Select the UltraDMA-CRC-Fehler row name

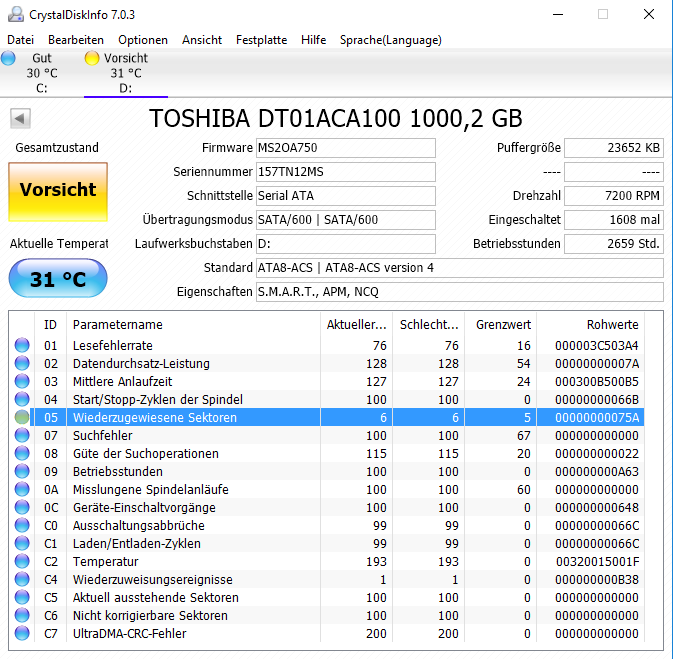point(130,634)
